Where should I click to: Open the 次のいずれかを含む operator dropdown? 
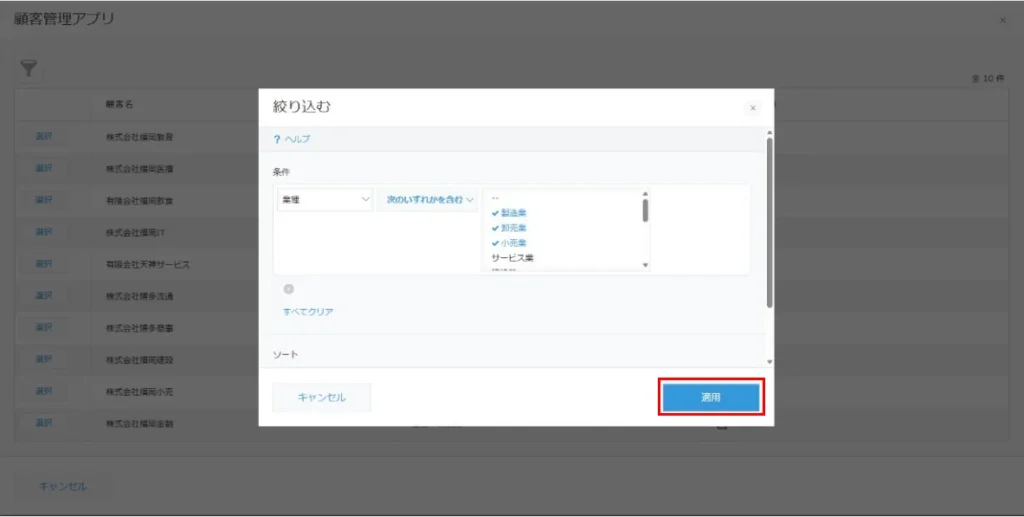point(428,200)
